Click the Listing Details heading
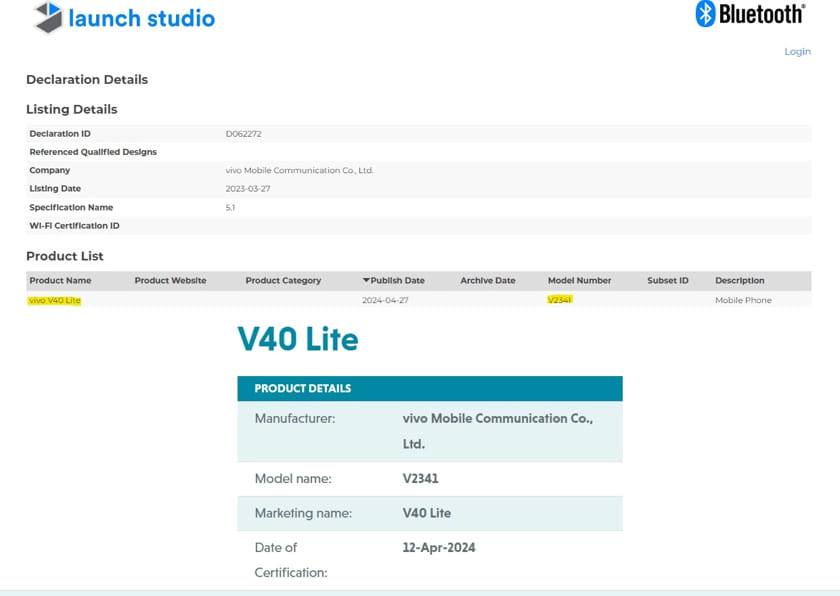Image resolution: width=840 pixels, height=596 pixels. point(72,109)
